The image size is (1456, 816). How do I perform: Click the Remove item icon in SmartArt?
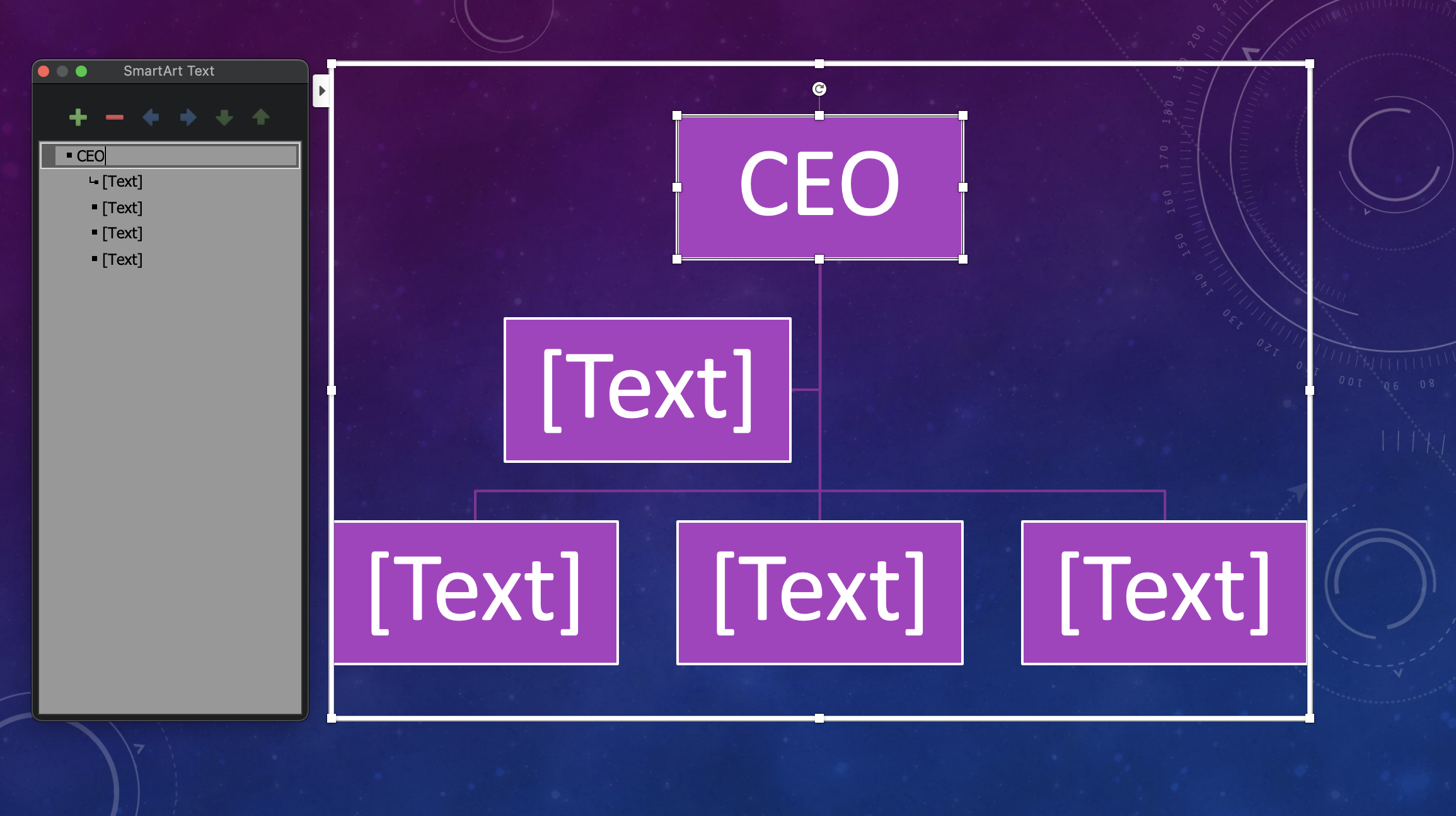[113, 116]
